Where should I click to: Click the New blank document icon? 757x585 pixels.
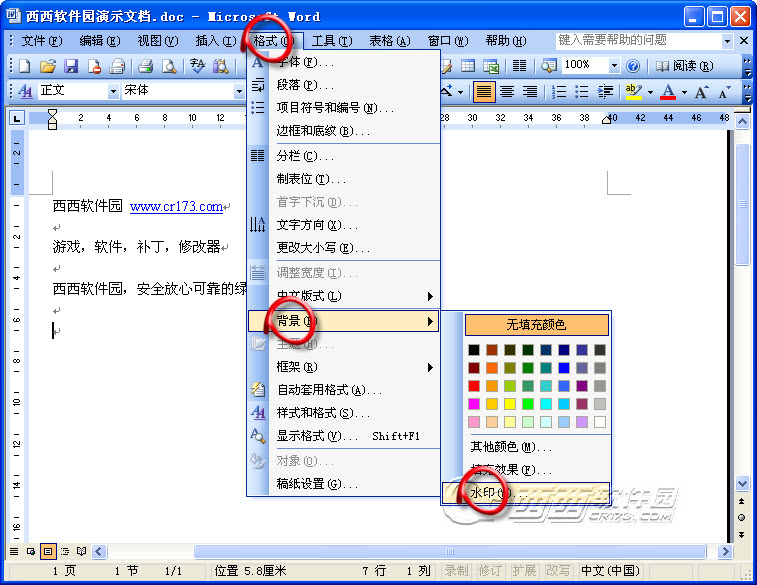[24, 66]
